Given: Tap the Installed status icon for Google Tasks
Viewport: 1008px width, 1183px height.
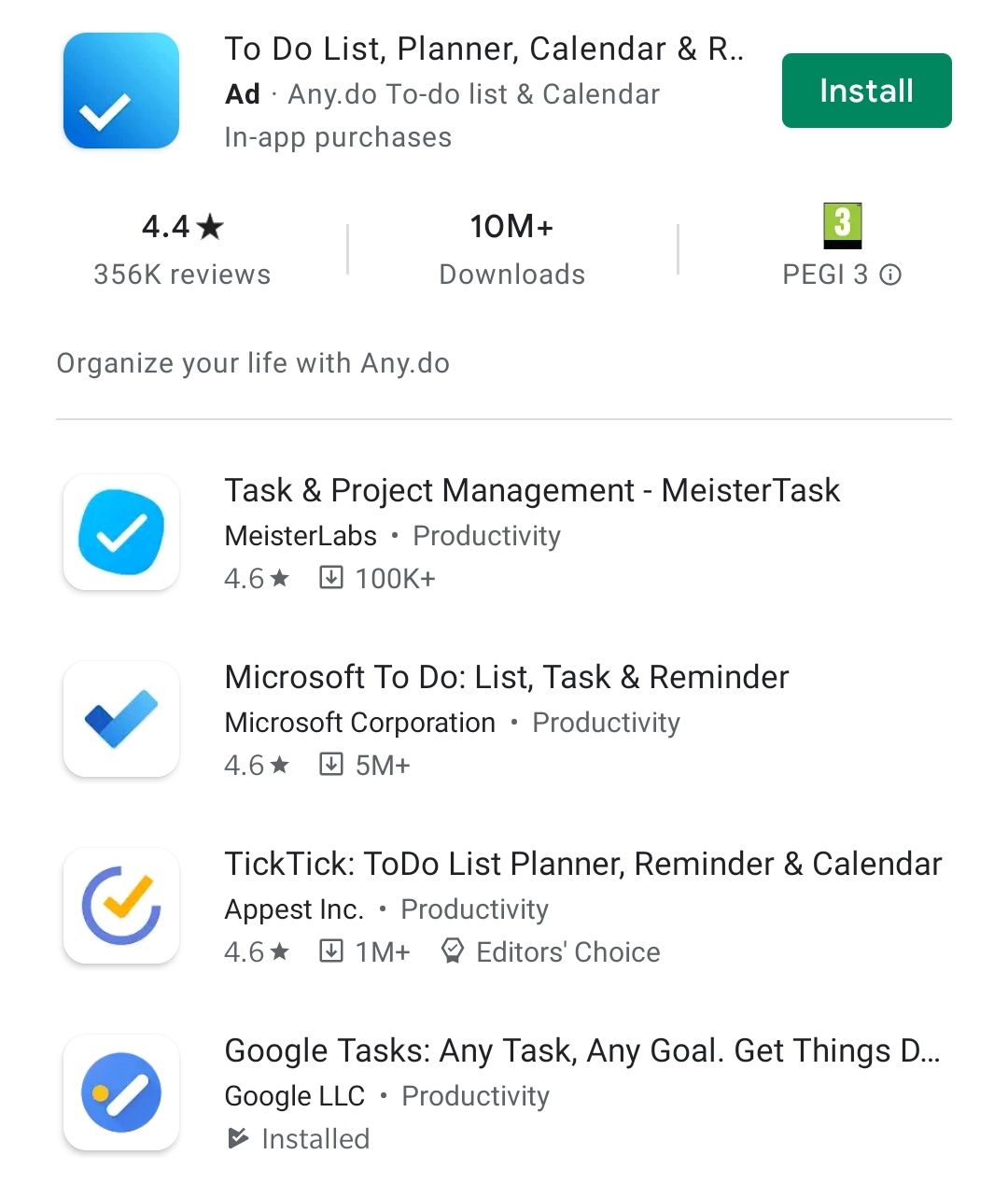Looking at the screenshot, I should 238,1138.
